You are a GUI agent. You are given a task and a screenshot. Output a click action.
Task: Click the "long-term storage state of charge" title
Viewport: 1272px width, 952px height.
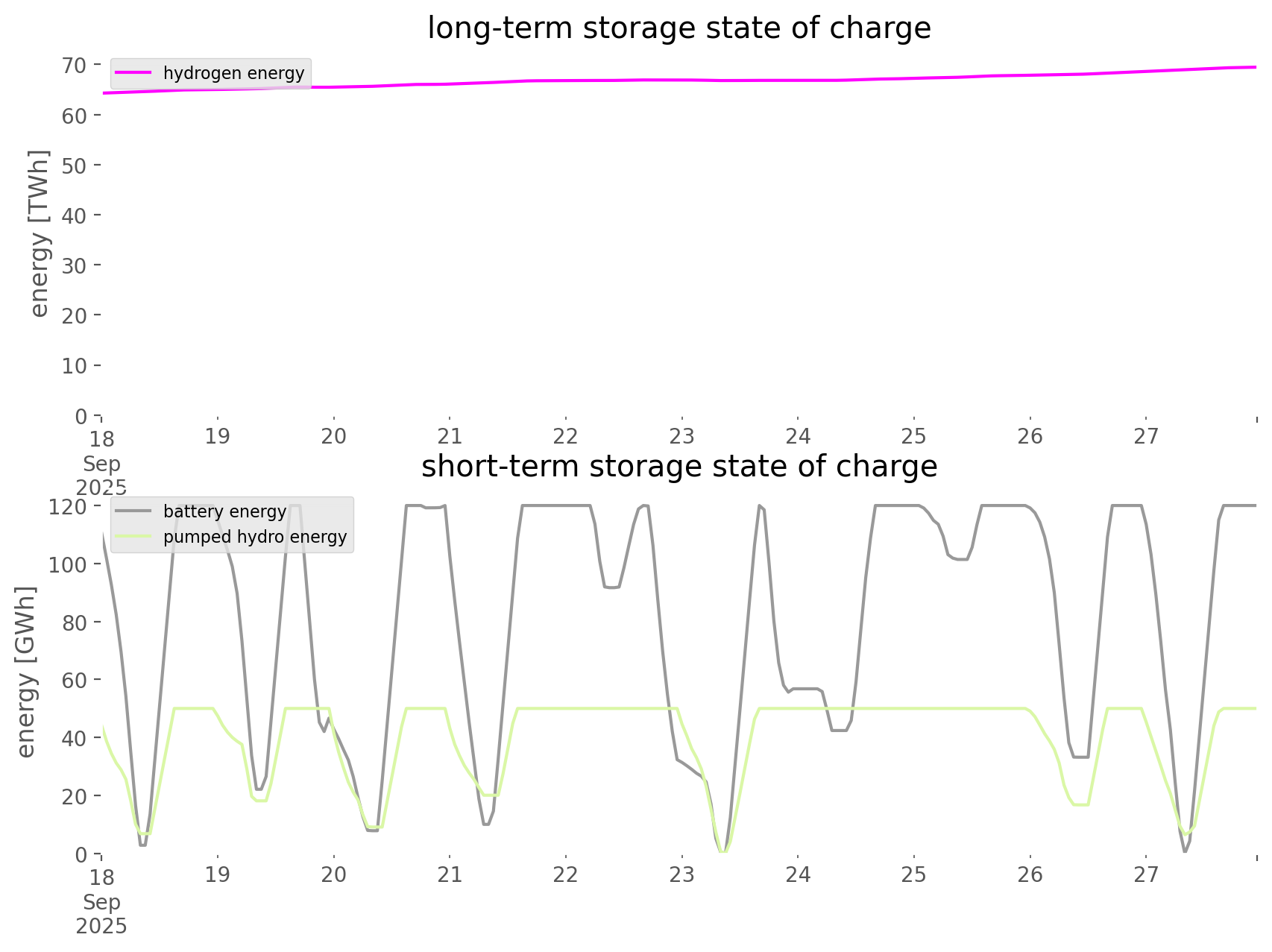click(x=678, y=28)
